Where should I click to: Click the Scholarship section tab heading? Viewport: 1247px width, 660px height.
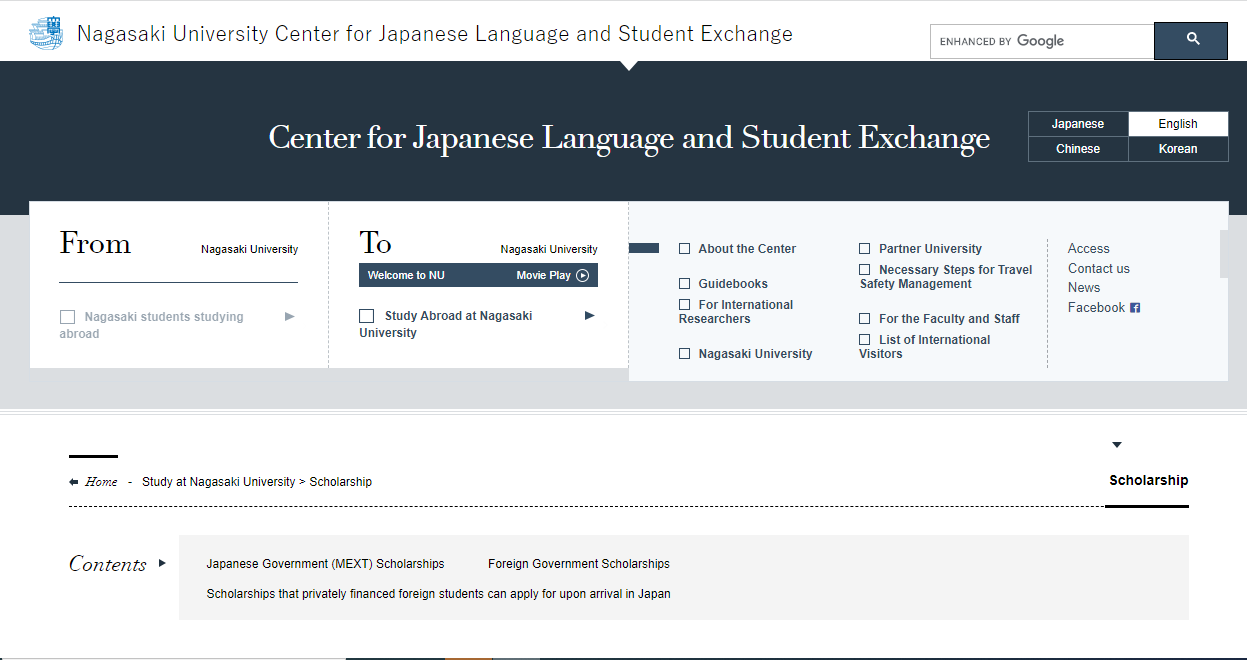[1149, 481]
